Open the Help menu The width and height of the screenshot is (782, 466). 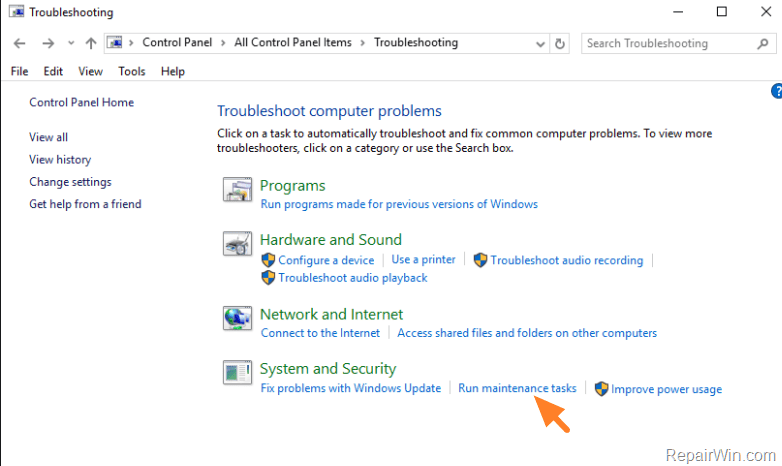click(x=173, y=71)
